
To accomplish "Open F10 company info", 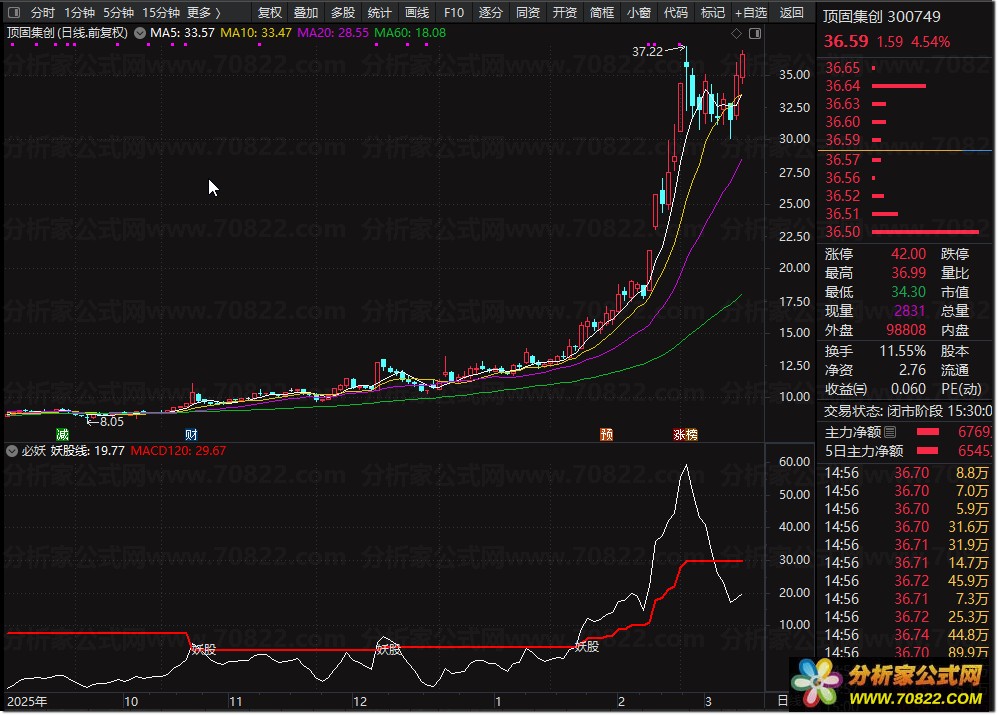I will [454, 12].
